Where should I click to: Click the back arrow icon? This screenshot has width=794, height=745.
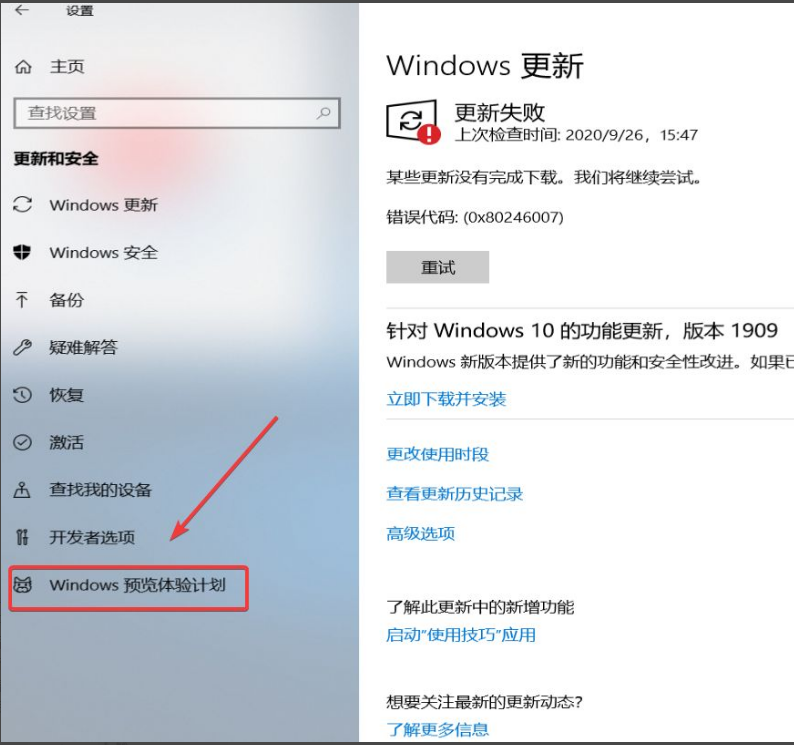pyautogui.click(x=22, y=10)
